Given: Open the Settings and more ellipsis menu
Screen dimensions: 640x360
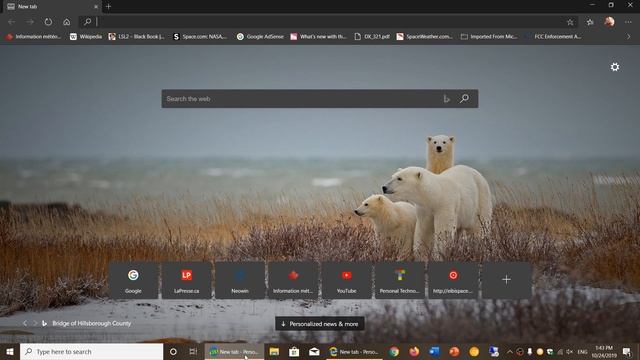Looking at the screenshot, I should pos(628,22).
